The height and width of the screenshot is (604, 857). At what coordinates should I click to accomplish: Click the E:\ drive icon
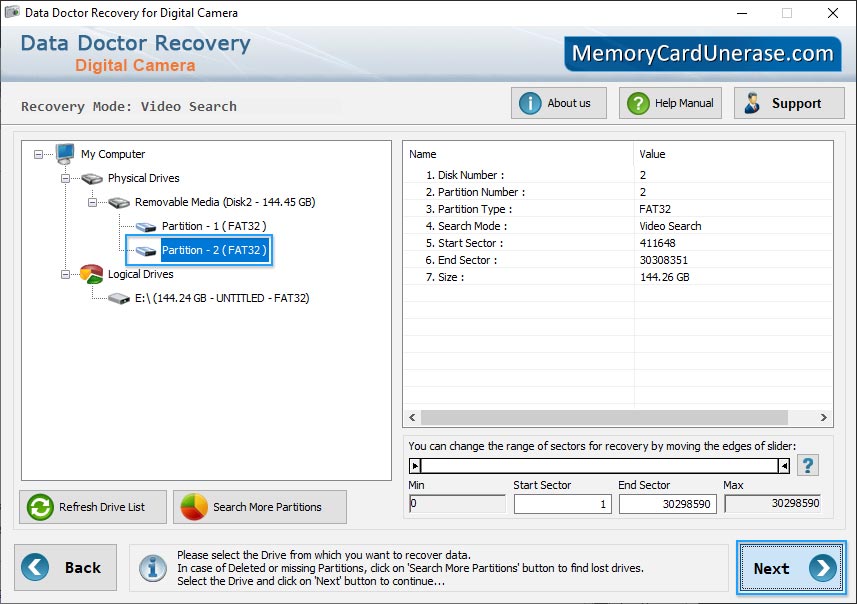(x=119, y=298)
